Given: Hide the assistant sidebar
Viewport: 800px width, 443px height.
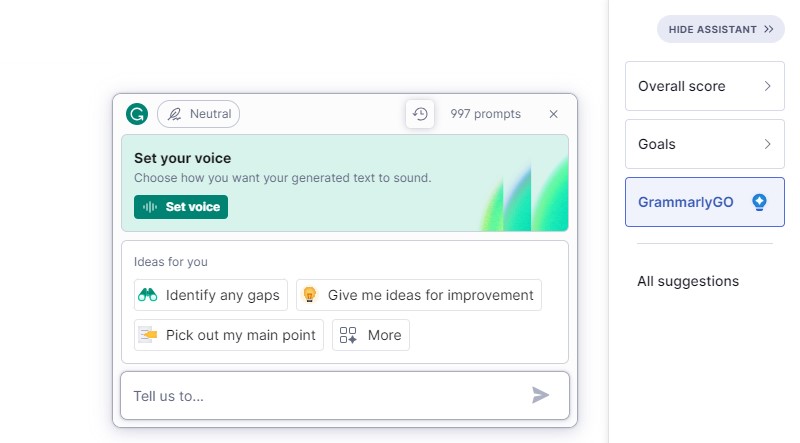Looking at the screenshot, I should (x=721, y=29).
